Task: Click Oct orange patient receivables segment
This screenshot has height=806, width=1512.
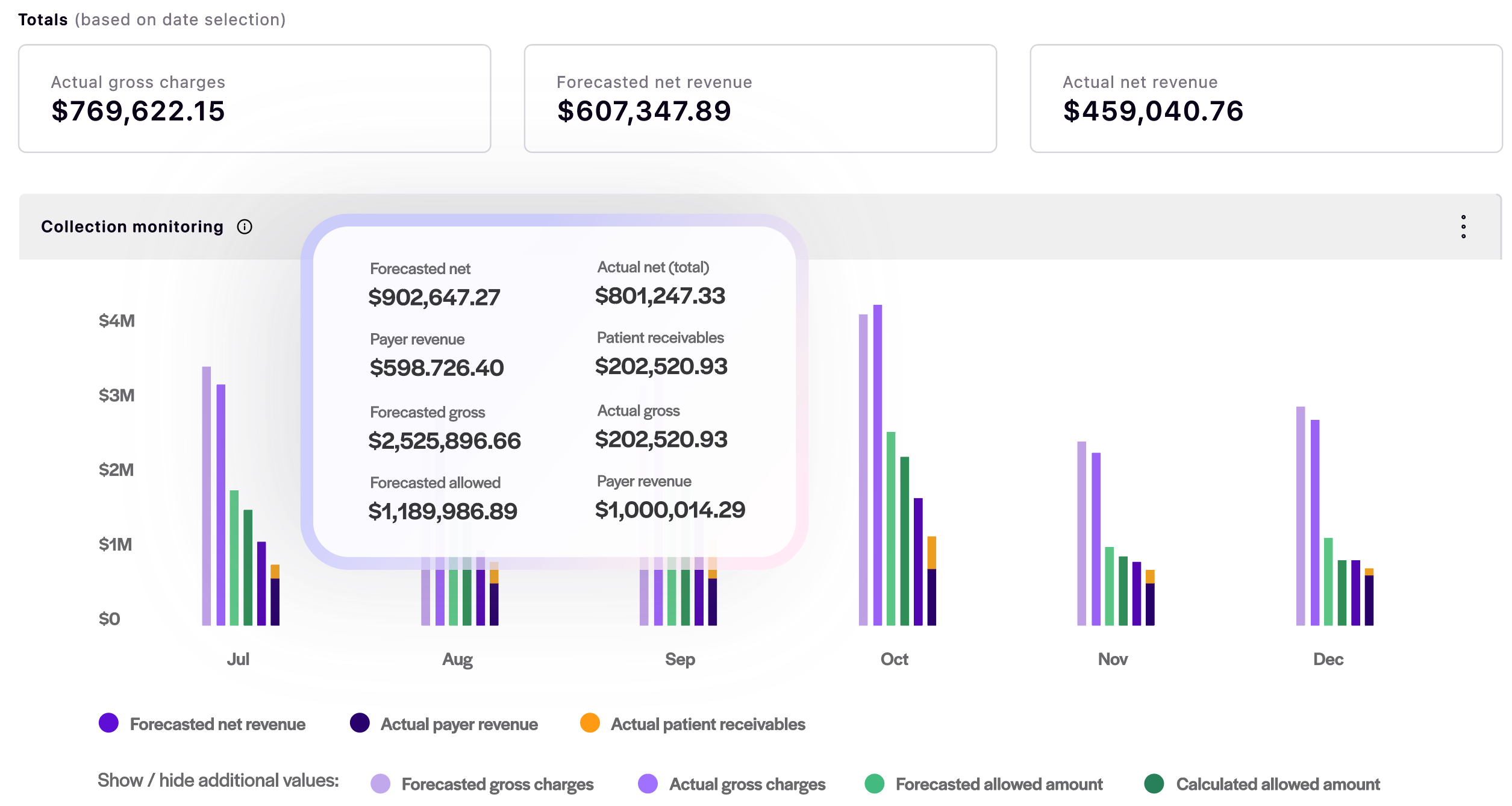Action: pos(932,552)
